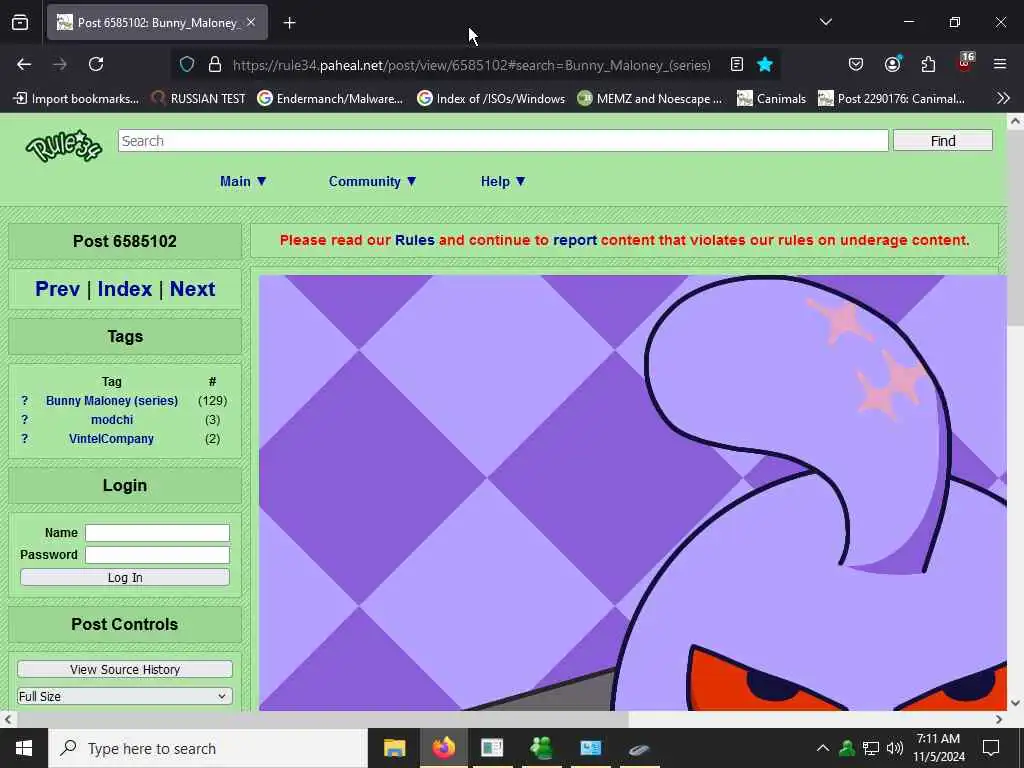Screen dimensions: 1024x768
Task: Open the Firefox View icon at the top left
Action: point(20,23)
